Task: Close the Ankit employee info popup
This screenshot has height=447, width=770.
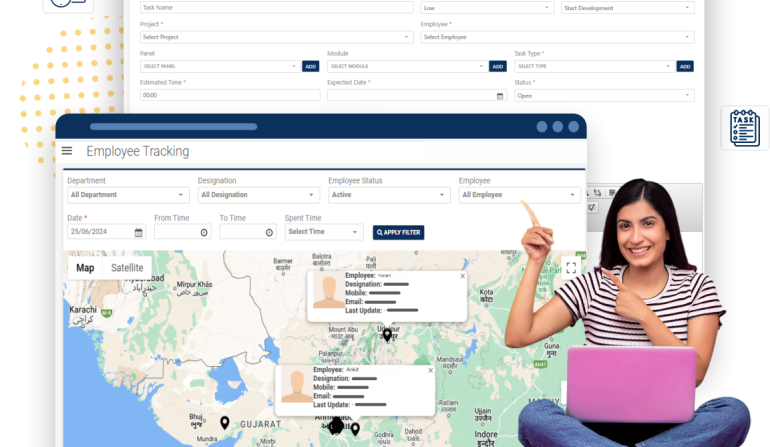Action: (431, 370)
